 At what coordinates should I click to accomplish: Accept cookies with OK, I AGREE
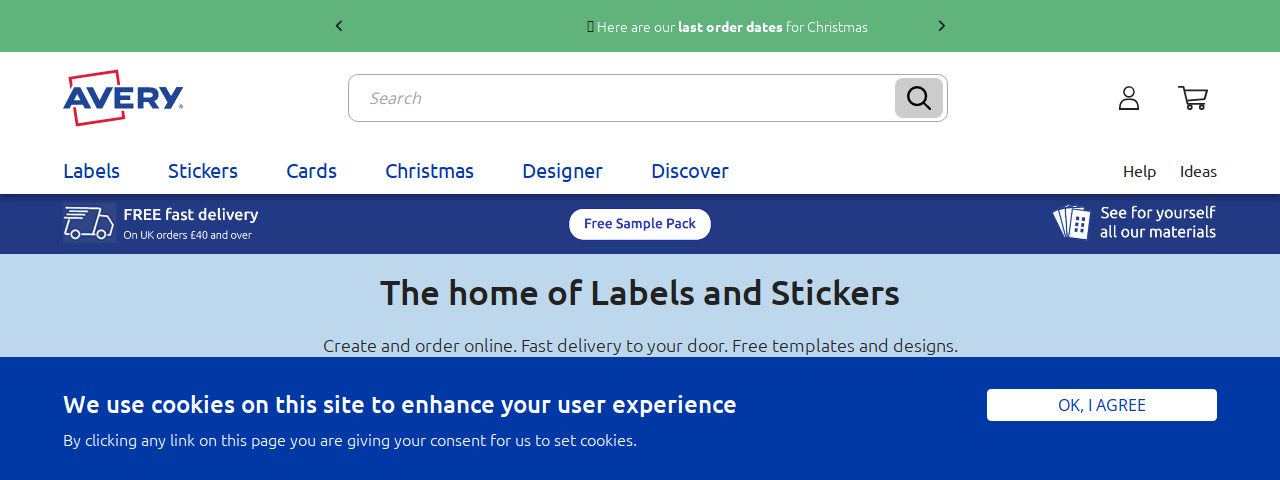point(1102,405)
